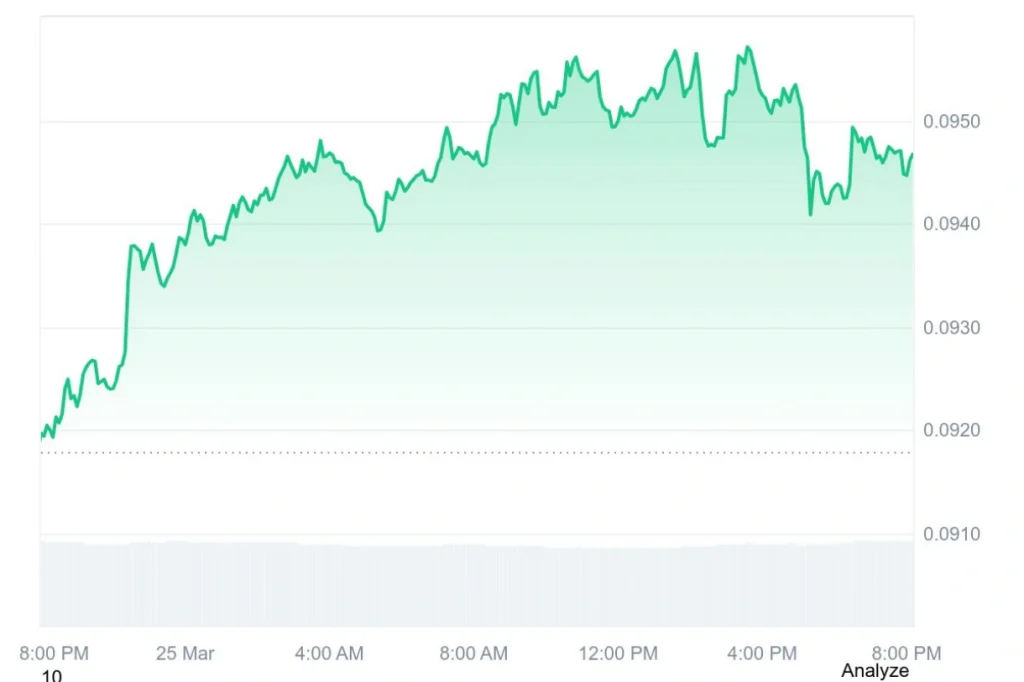Image resolution: width=1024 pixels, height=682 pixels.
Task: Click the 8:00 AM time axis label
Action: tap(473, 653)
